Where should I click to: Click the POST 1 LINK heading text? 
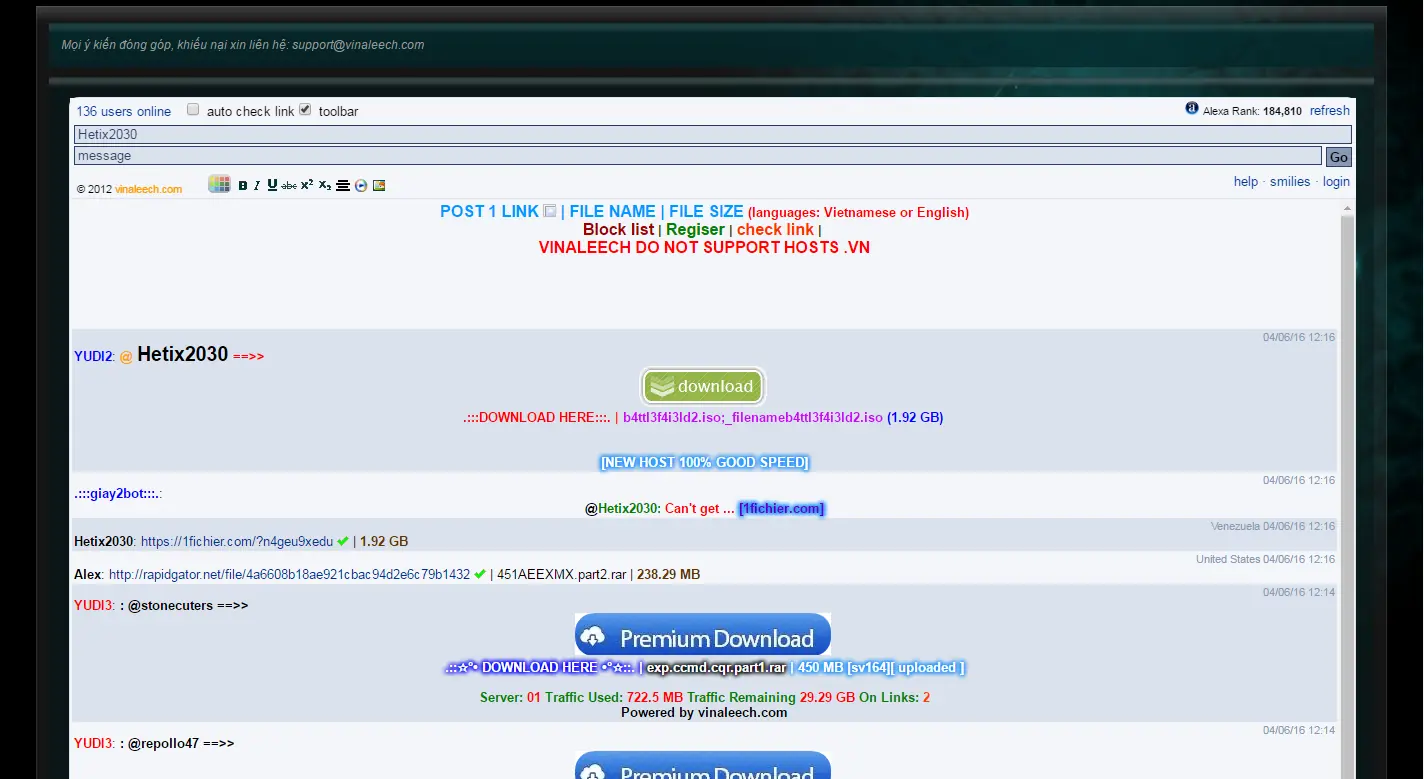[x=489, y=211]
